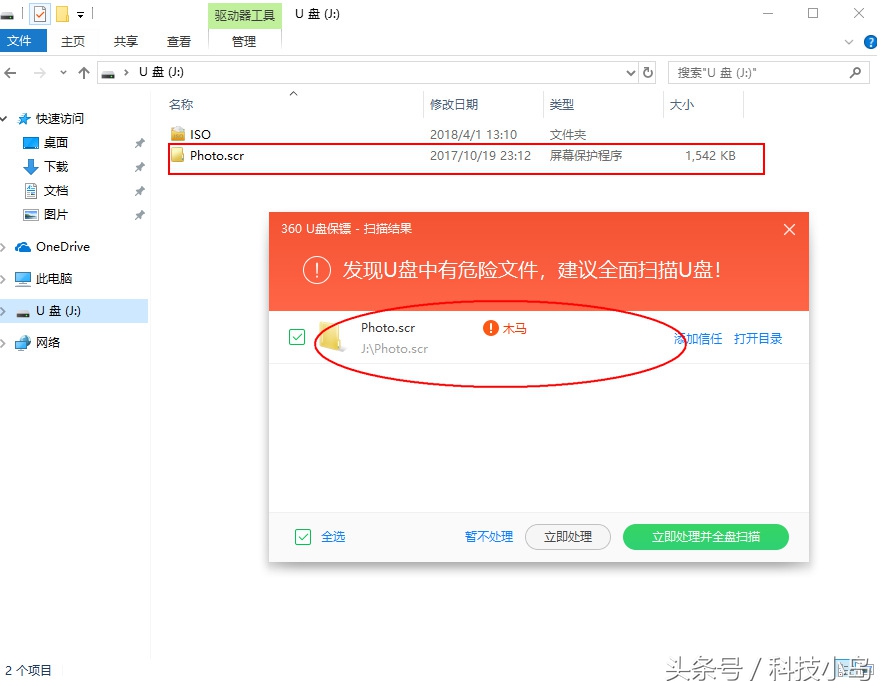
Task: Click the New Folder quick access icon
Action: (x=60, y=13)
